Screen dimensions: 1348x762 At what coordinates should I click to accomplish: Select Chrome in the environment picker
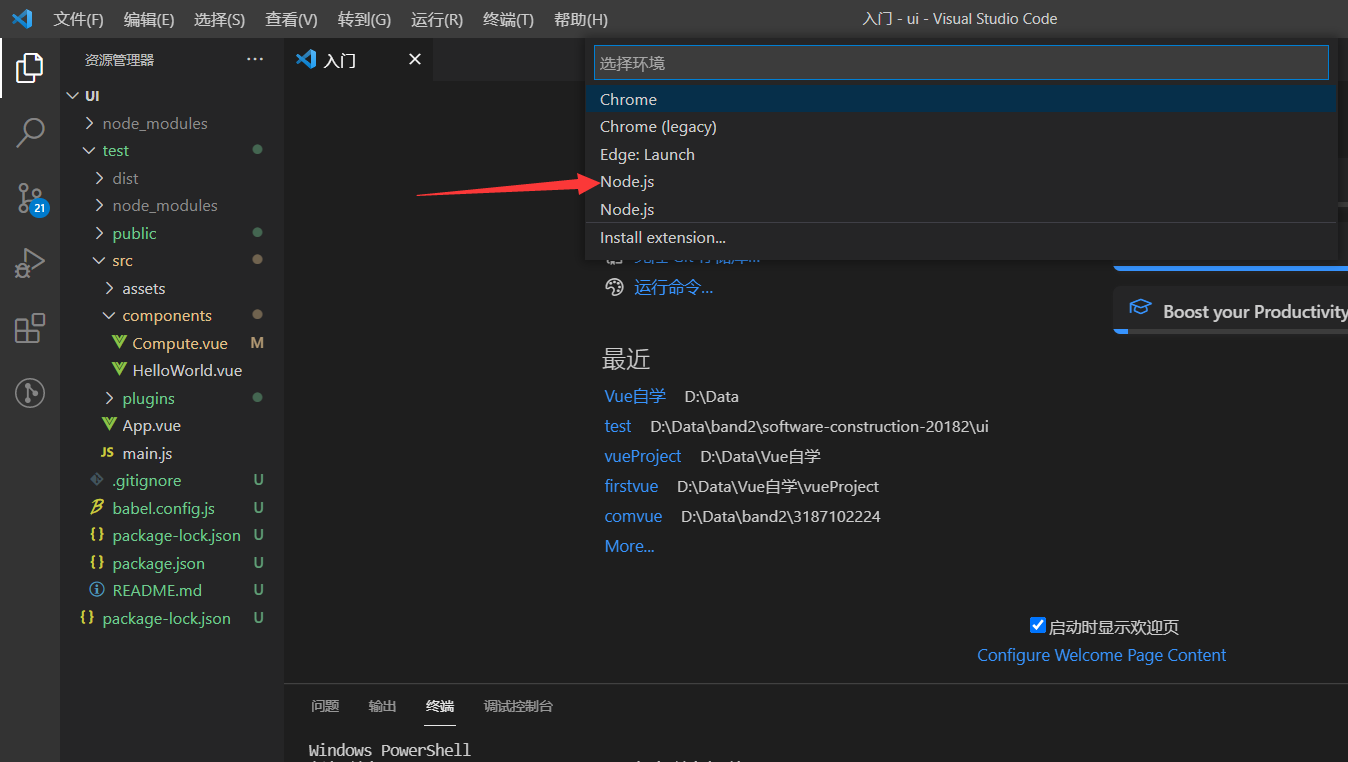(x=628, y=99)
